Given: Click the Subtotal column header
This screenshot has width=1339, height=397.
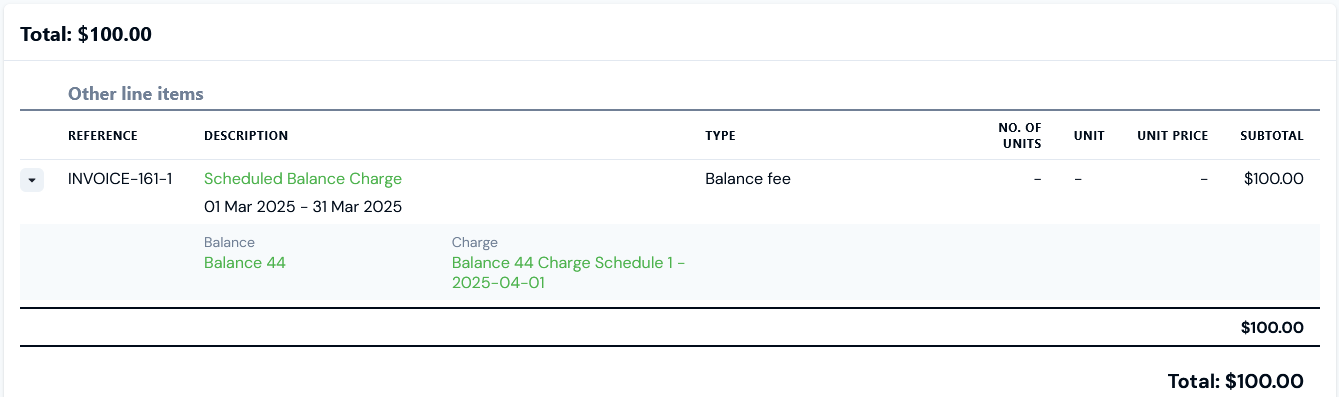Looking at the screenshot, I should tap(1272, 136).
